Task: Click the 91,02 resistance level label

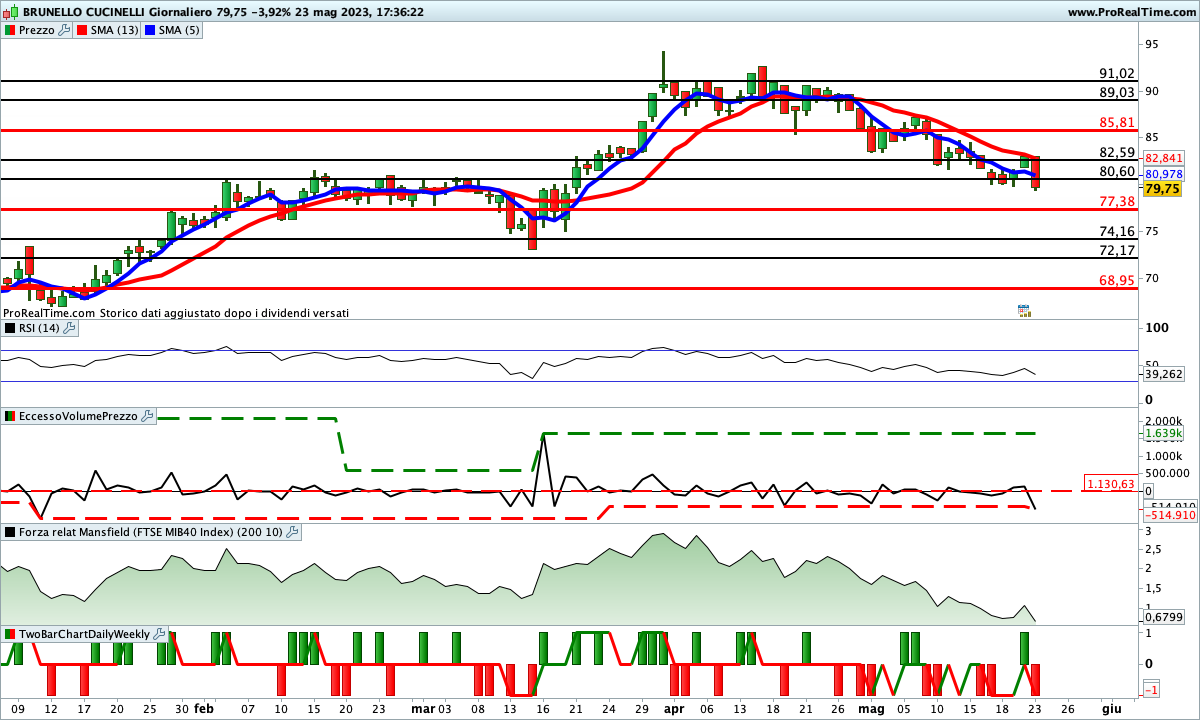Action: (x=1117, y=73)
